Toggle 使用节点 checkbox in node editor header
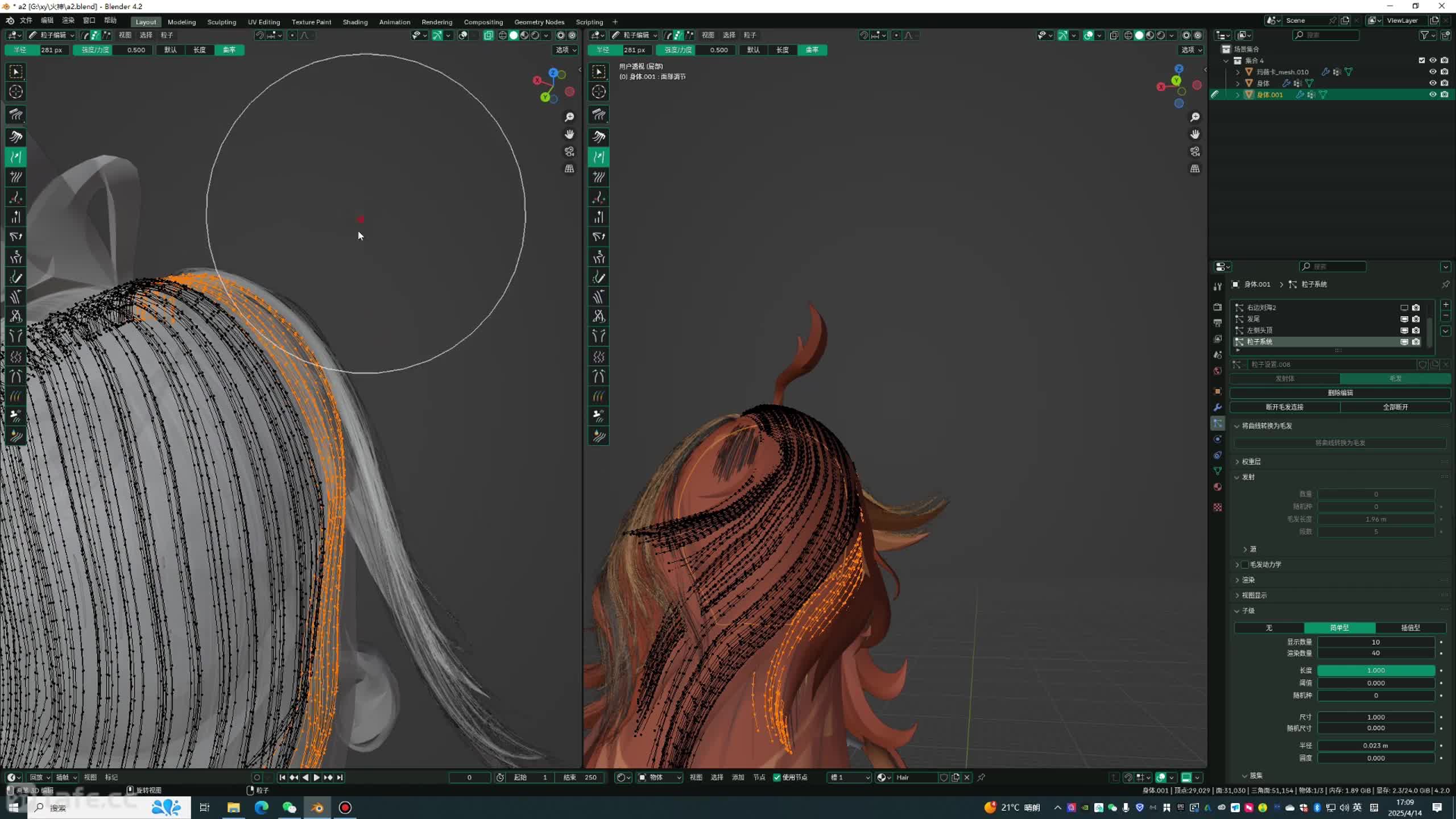Viewport: 1456px width, 819px height. point(777,777)
